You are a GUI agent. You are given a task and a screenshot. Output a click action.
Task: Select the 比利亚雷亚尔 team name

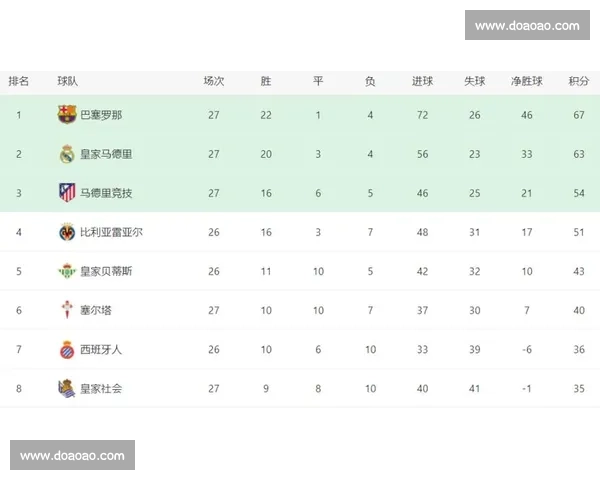[x=111, y=232]
